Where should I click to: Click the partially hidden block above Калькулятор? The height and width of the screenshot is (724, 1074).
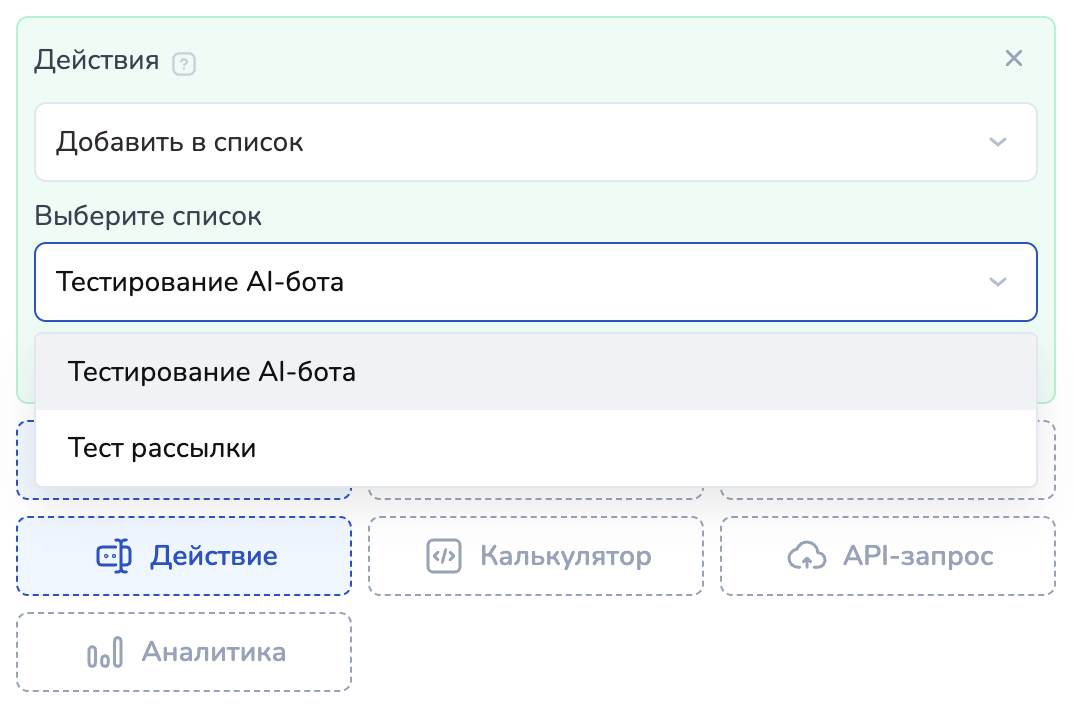point(536,493)
